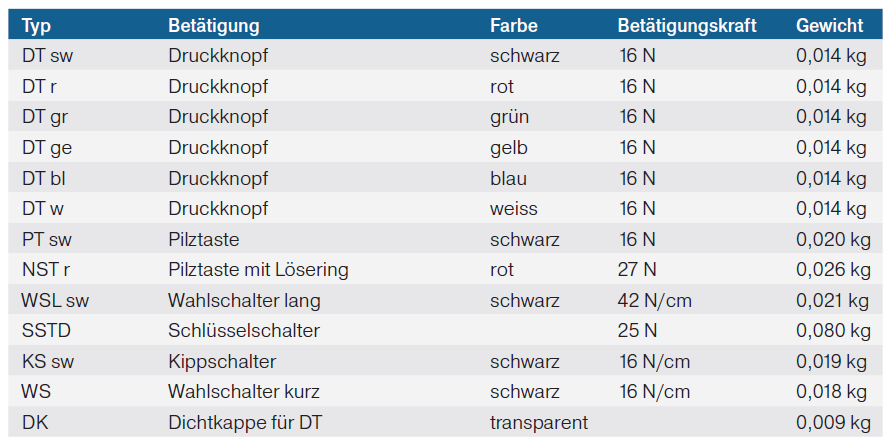Select the Schlüsselschalter cell
Screen dimensions: 892x447
click(243, 331)
